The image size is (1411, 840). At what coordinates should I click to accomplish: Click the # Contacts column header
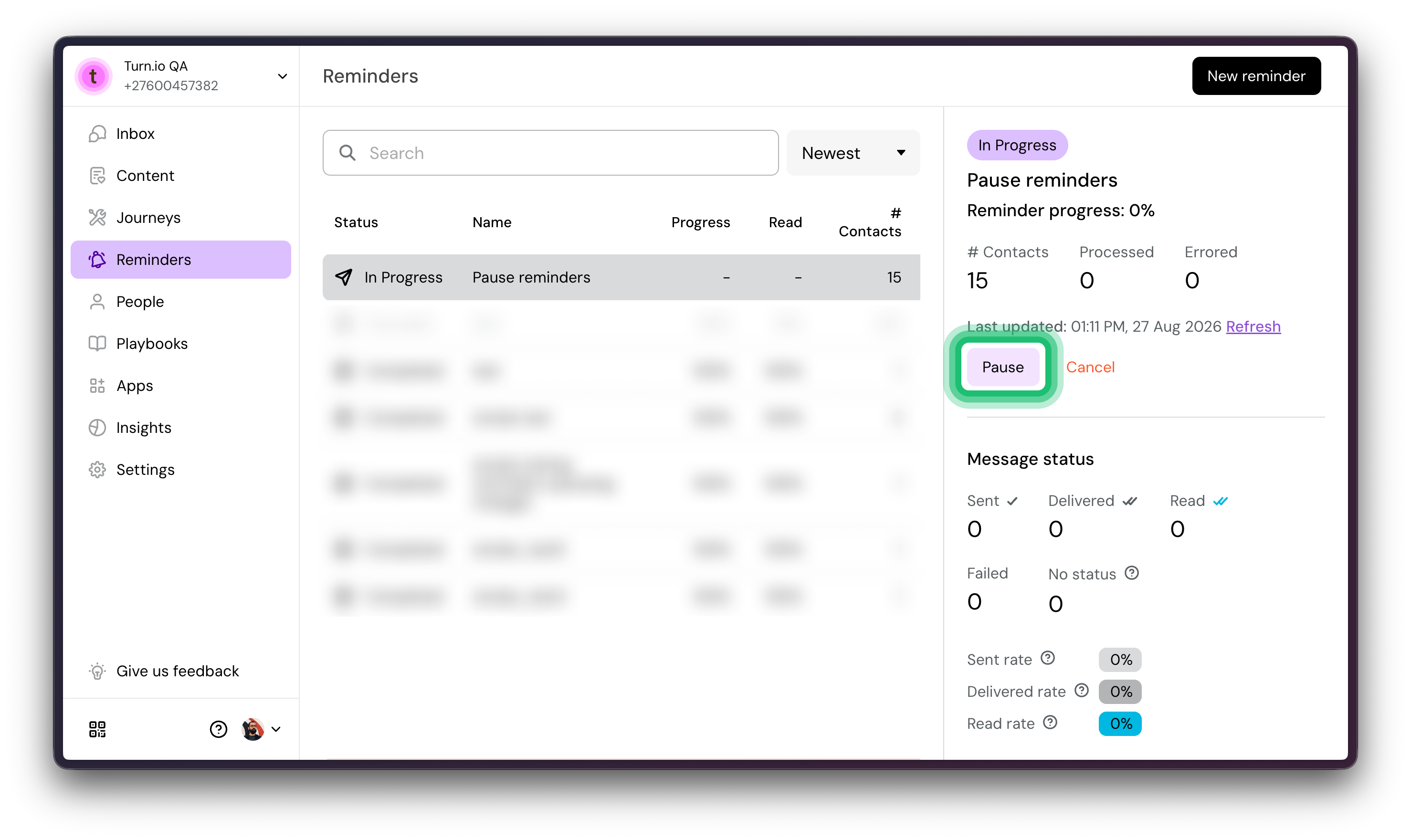coord(870,222)
